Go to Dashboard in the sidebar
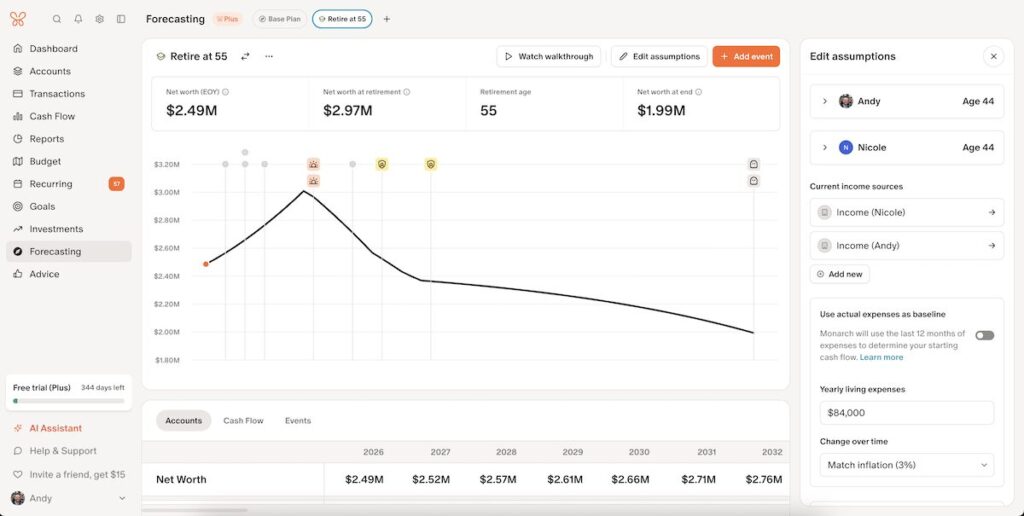The width and height of the screenshot is (1024, 516). pyautogui.click(x=69, y=48)
